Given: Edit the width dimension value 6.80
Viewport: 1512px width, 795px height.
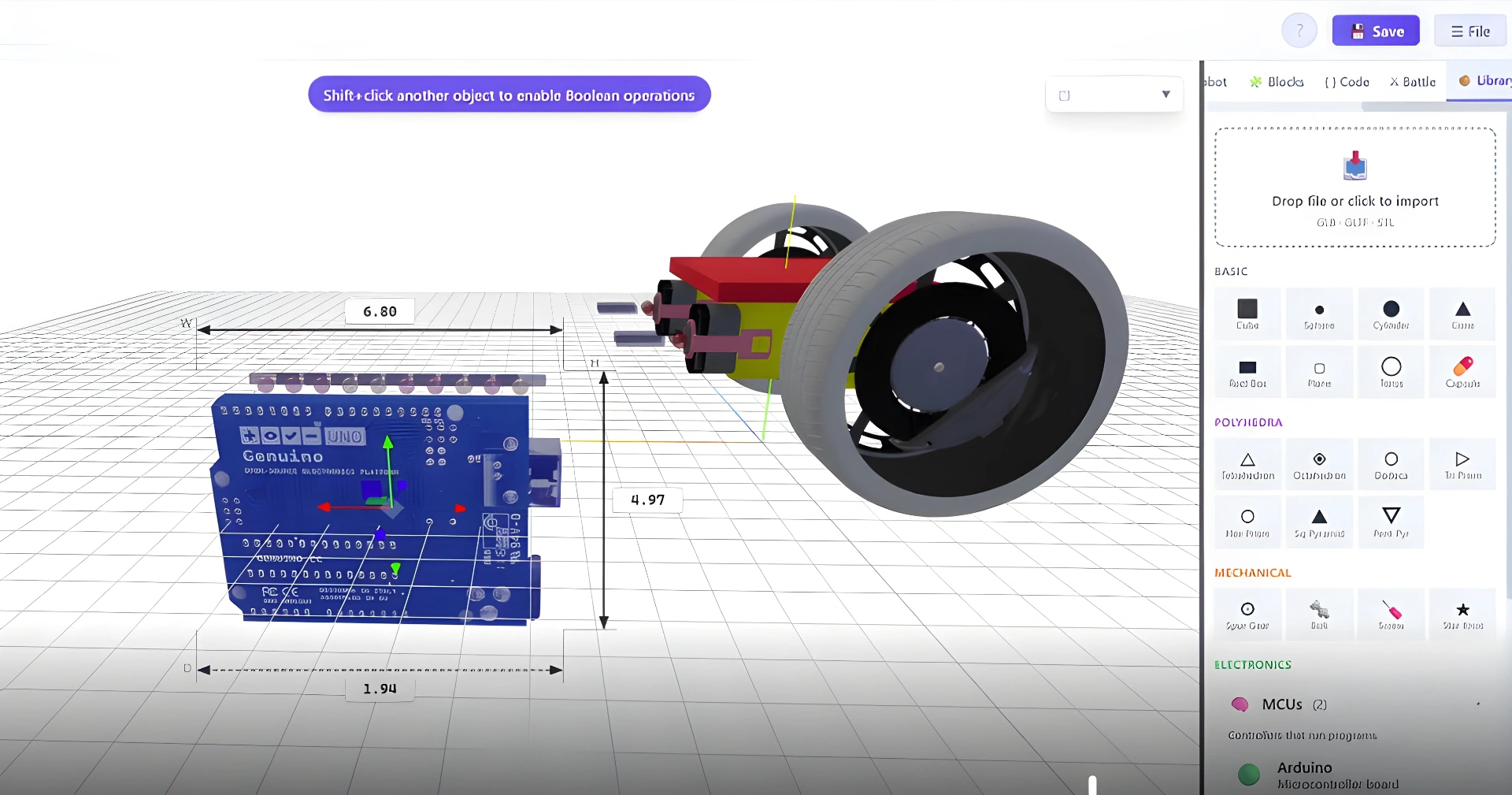Looking at the screenshot, I should point(380,311).
